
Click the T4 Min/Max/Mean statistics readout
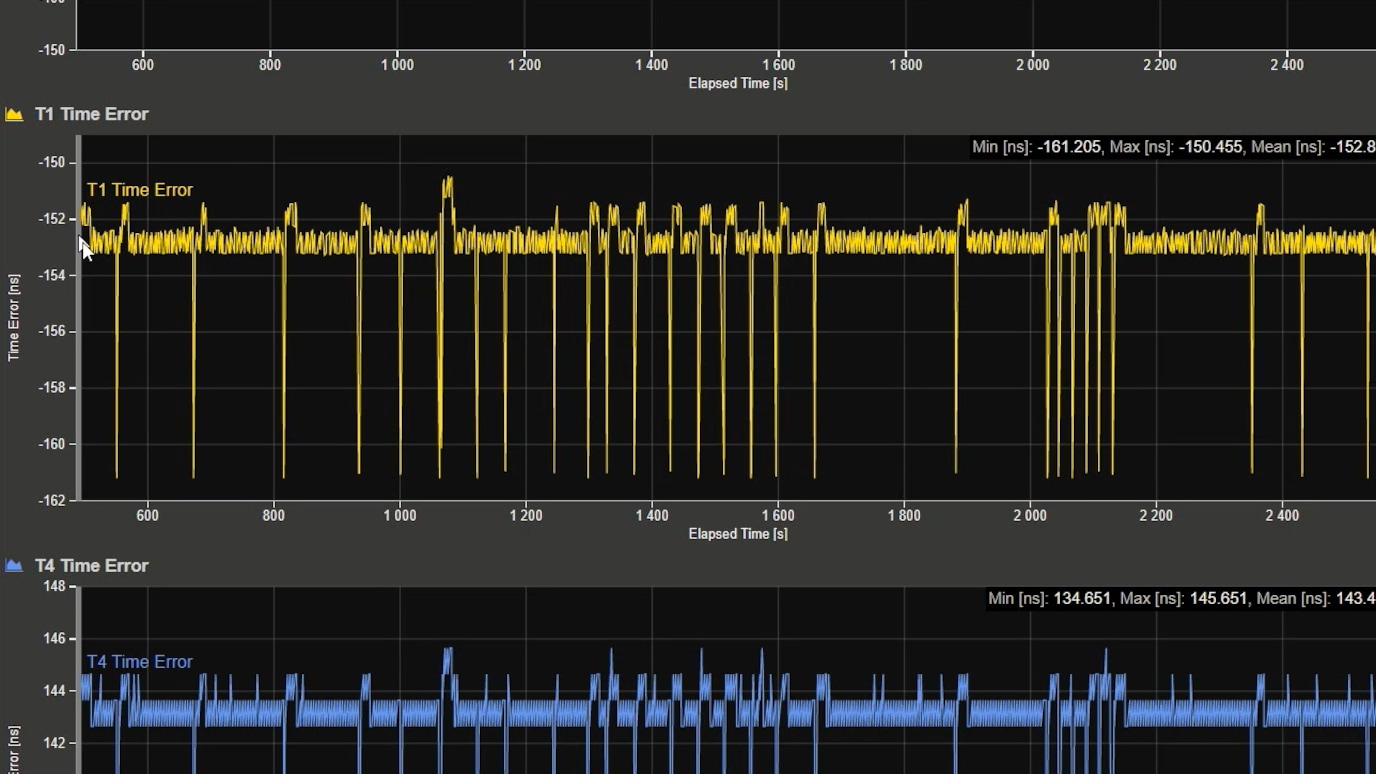click(x=1180, y=598)
